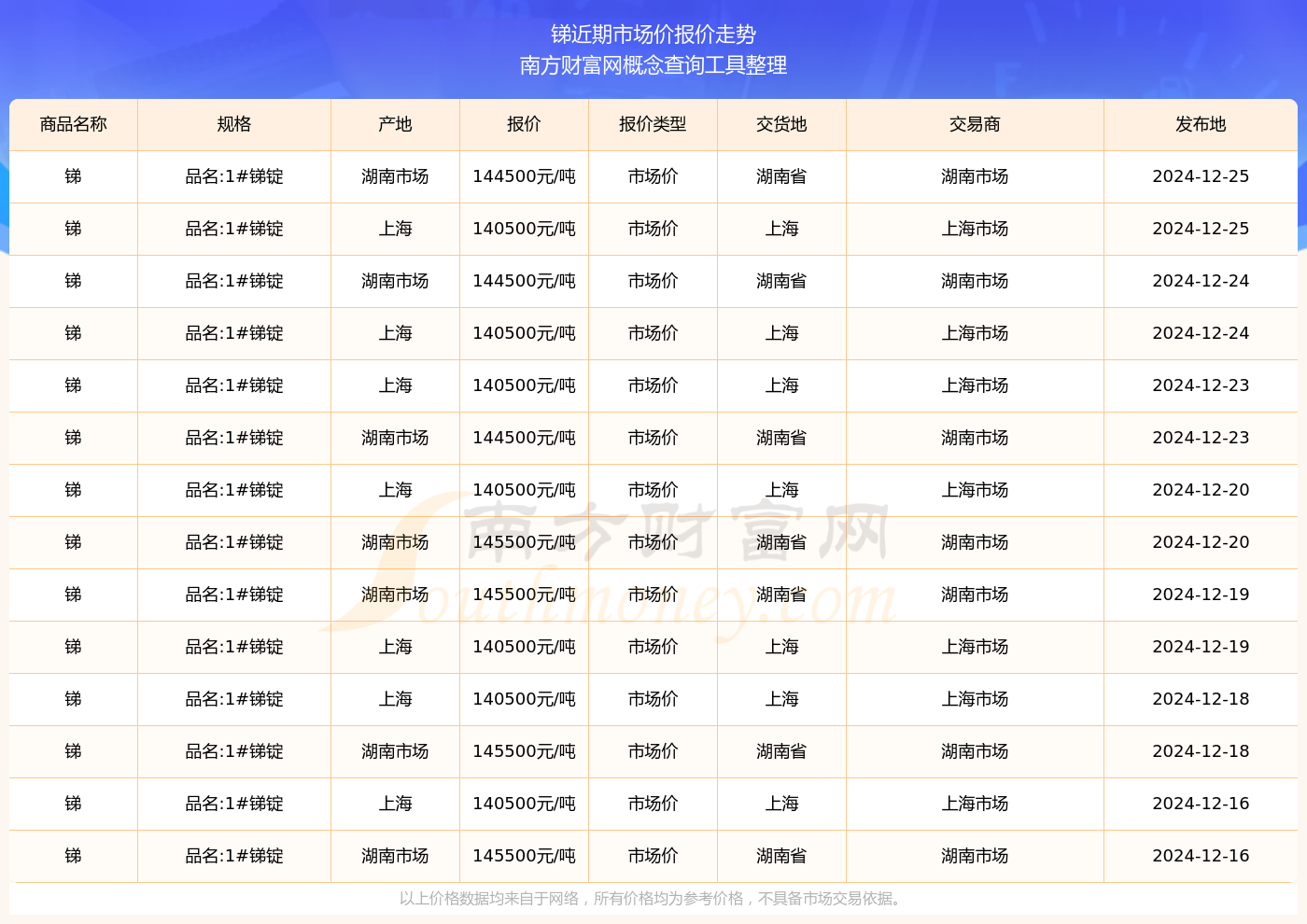The height and width of the screenshot is (924, 1307).
Task: Select 140500元/吨 price in the 2024-12-25 row
Action: coord(525,229)
